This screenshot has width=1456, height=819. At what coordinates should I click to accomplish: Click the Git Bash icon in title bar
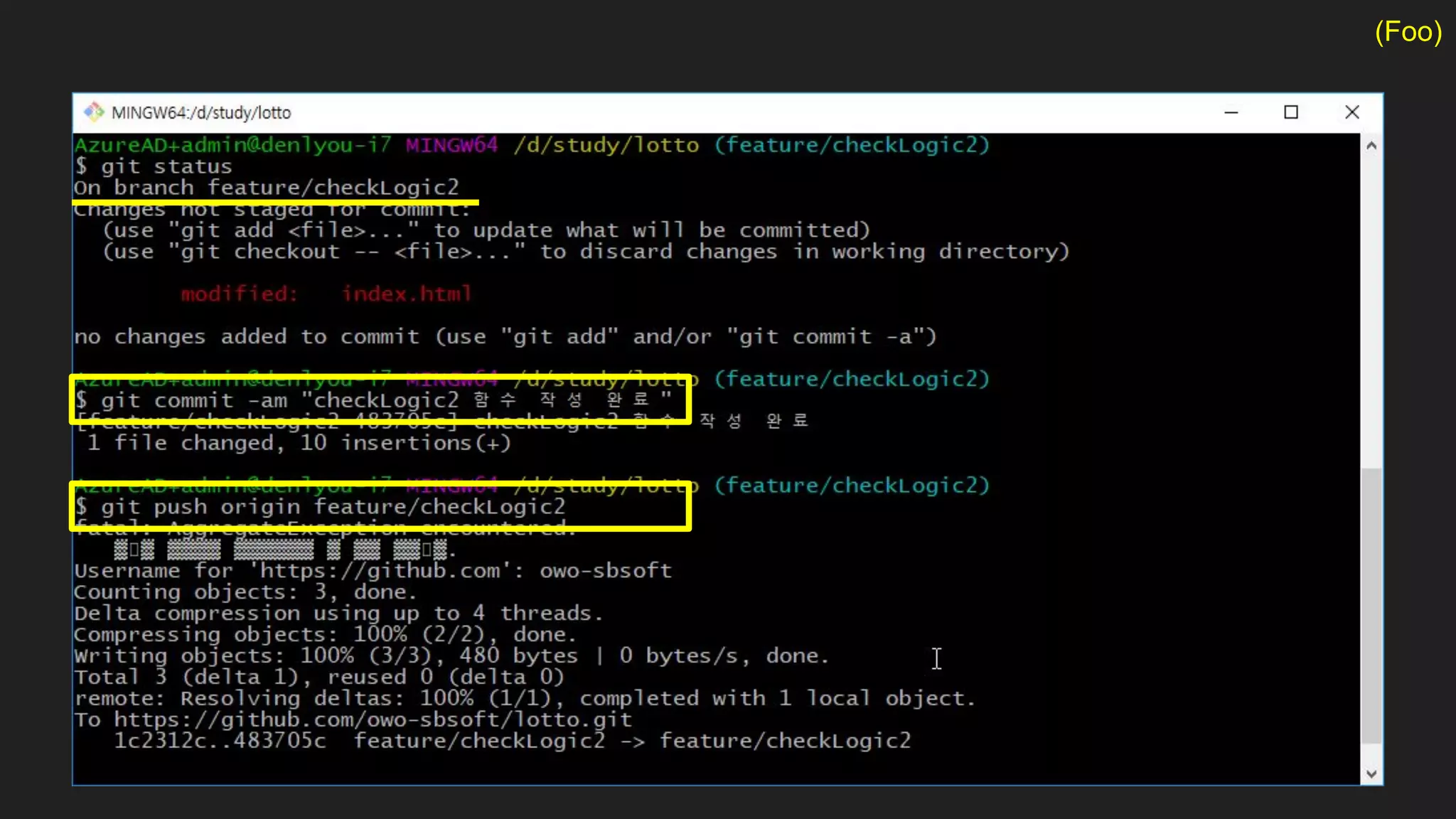pyautogui.click(x=93, y=112)
